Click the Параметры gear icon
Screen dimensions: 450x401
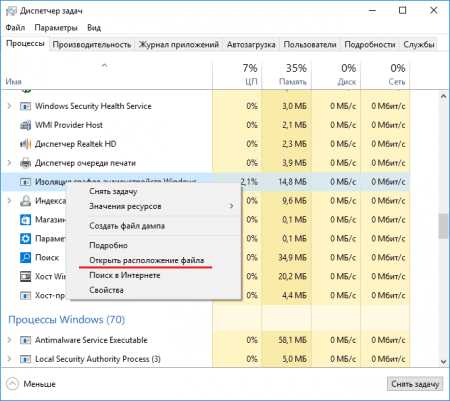click(25, 239)
